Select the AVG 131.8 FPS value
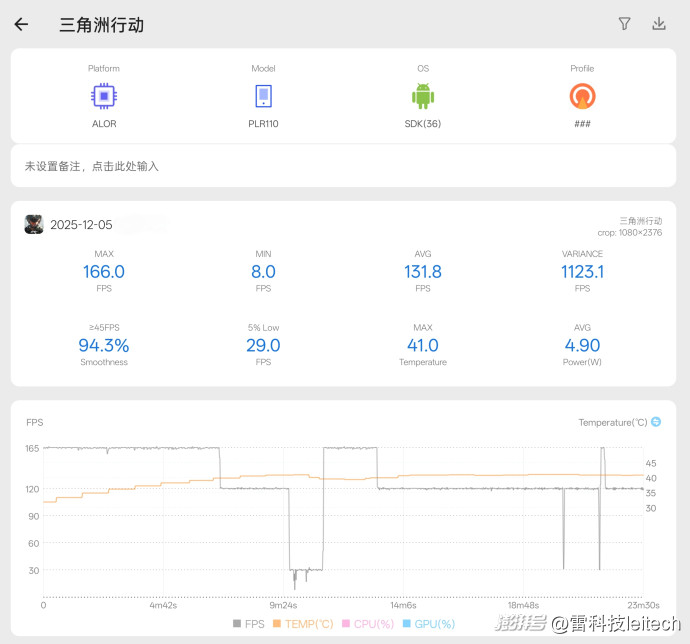Viewport: 690px width, 644px height. (x=422, y=271)
